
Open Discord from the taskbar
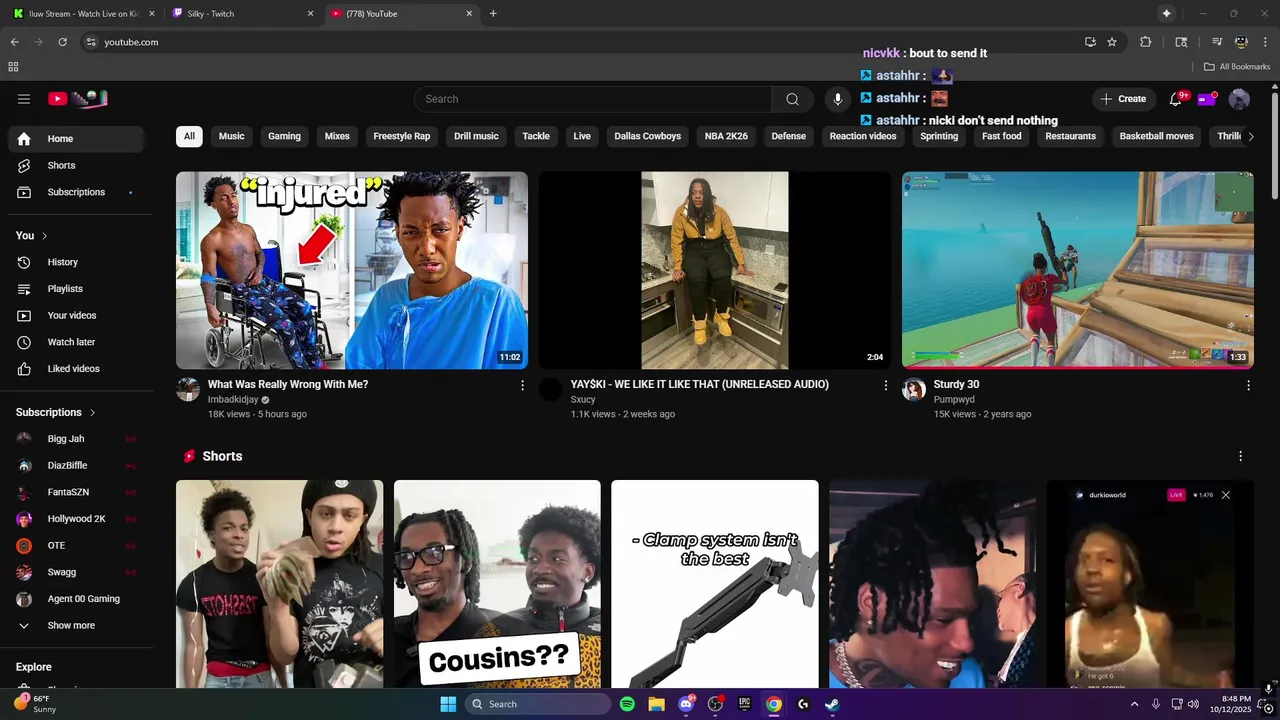[686, 704]
